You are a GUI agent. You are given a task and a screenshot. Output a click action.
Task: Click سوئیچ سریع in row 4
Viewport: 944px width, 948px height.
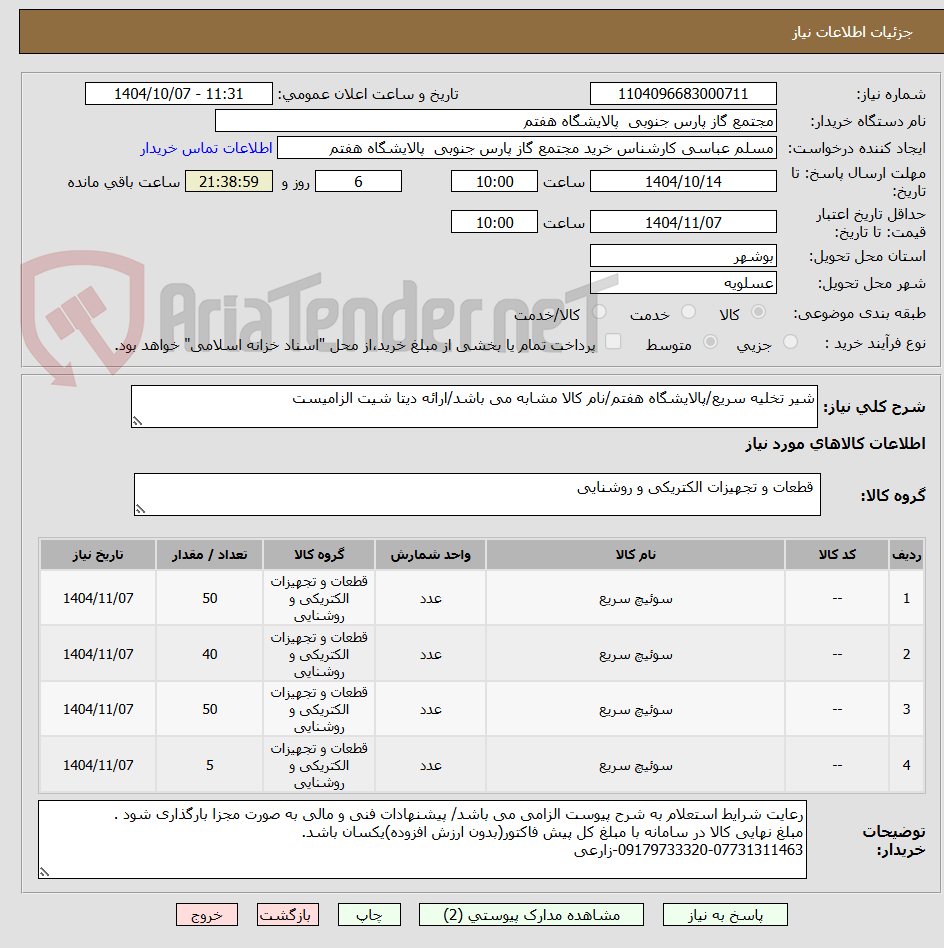coord(636,765)
